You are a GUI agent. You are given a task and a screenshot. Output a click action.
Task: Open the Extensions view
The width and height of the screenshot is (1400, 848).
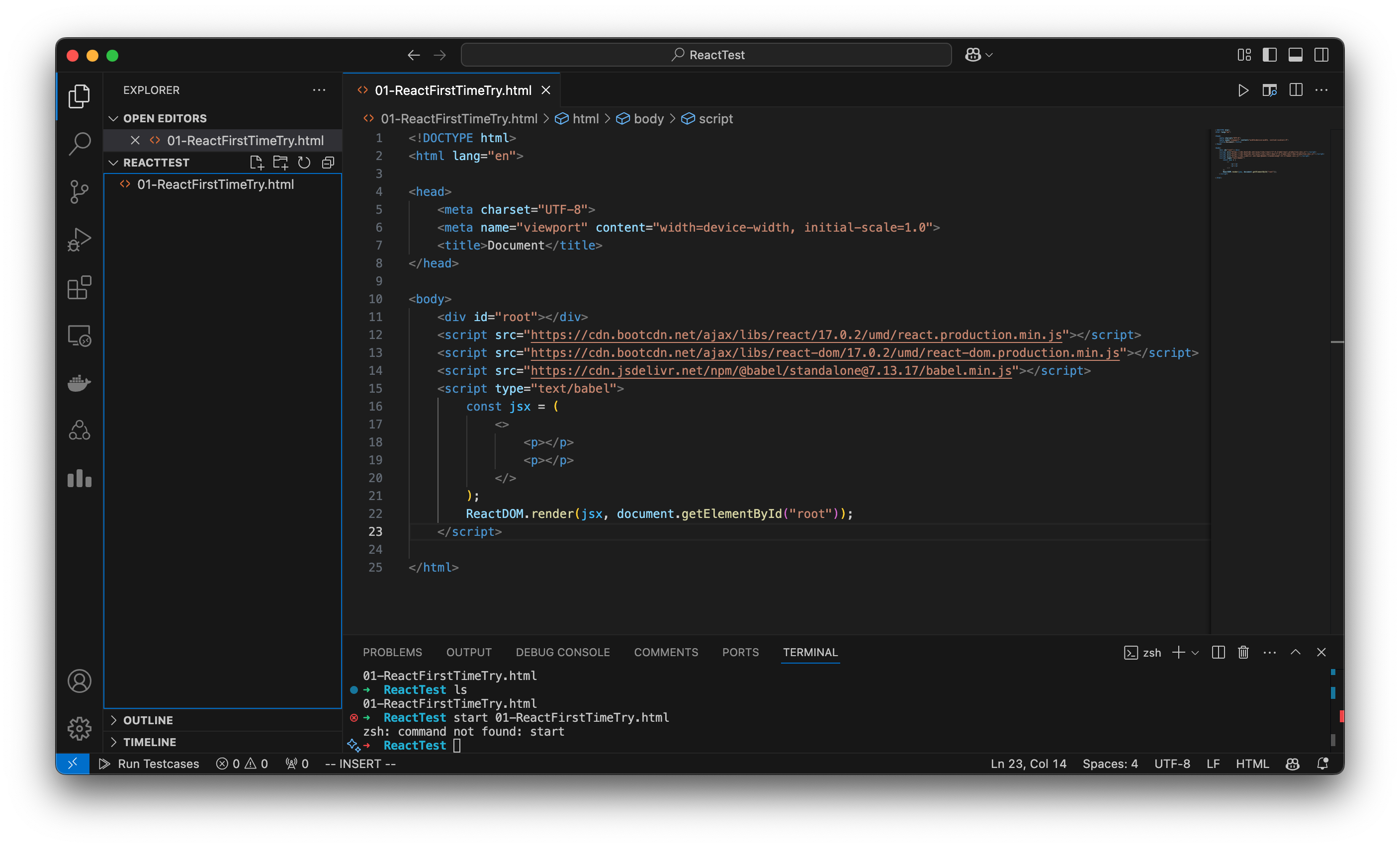[x=79, y=287]
